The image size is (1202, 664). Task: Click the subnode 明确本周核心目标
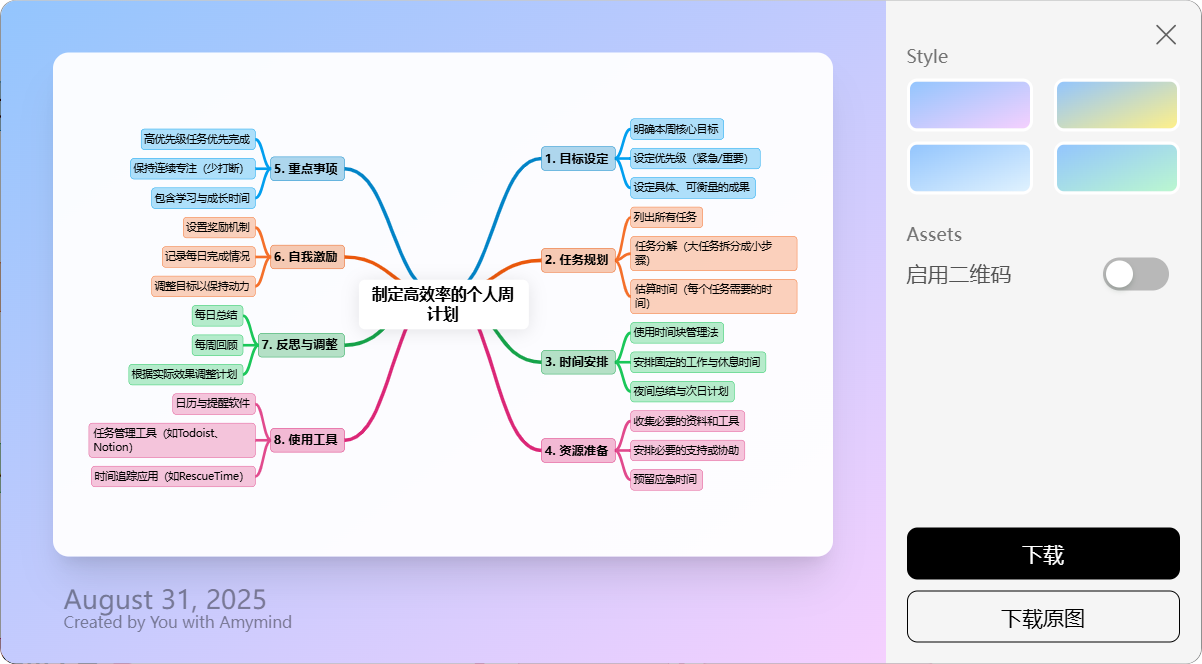[676, 129]
